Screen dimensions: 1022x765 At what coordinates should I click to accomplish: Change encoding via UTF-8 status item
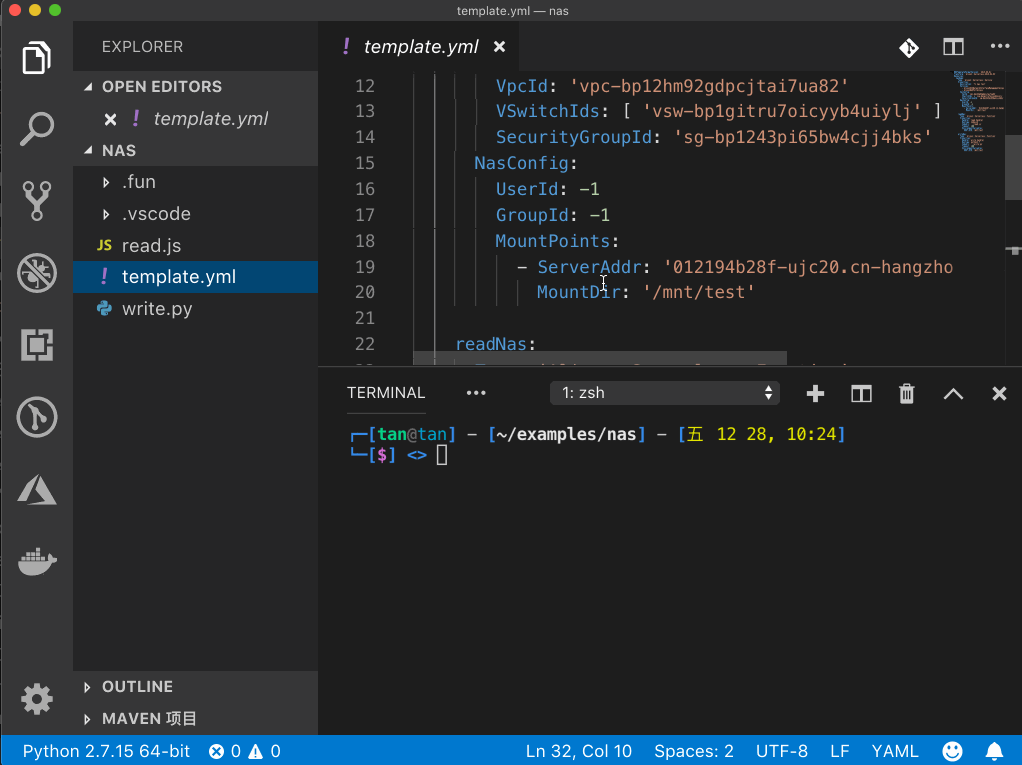pyautogui.click(x=781, y=751)
